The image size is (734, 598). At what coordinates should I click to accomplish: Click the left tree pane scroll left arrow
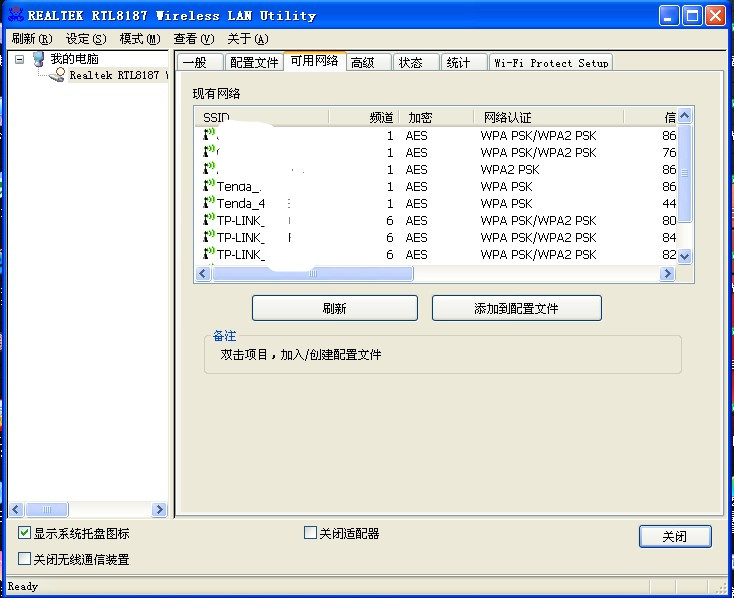16,509
